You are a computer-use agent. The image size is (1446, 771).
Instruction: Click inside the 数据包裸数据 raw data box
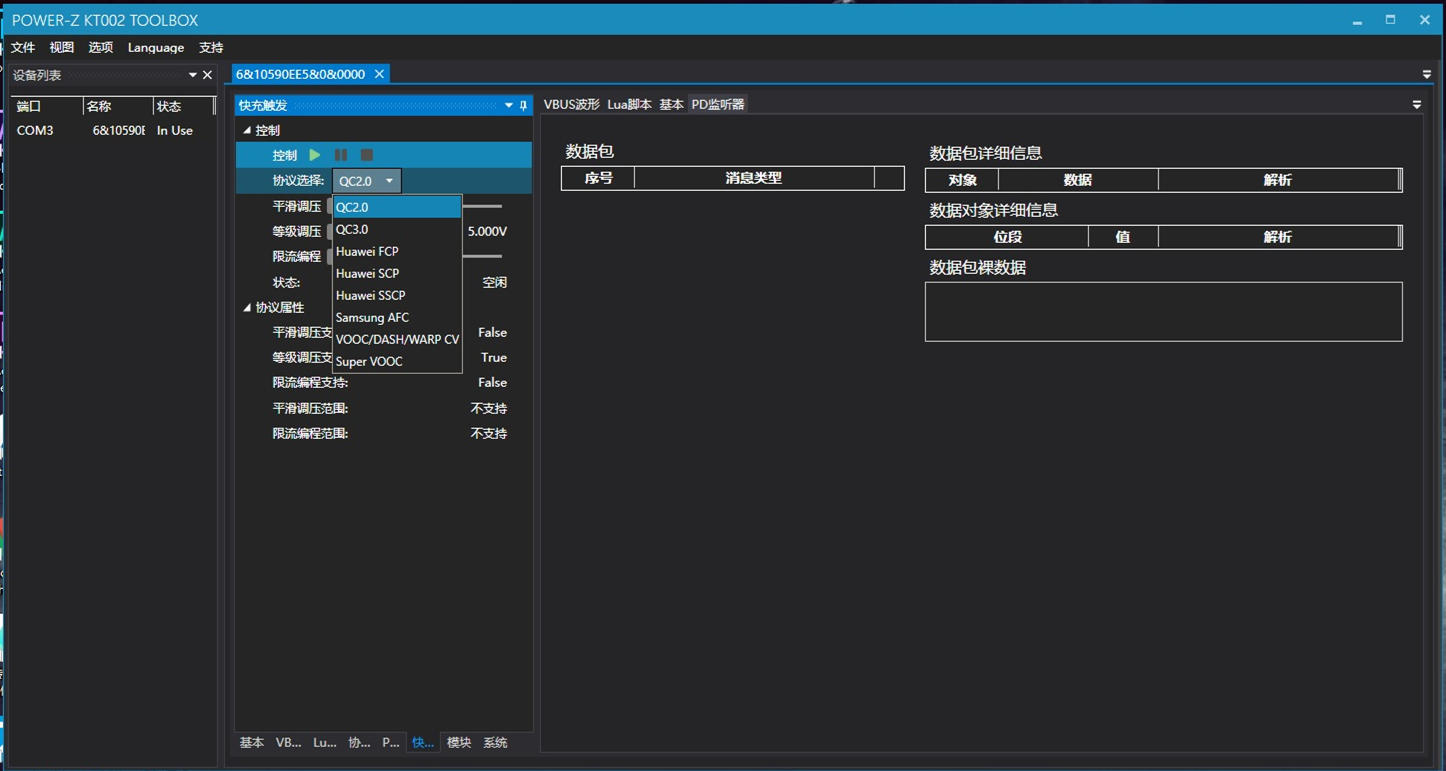click(x=1163, y=312)
